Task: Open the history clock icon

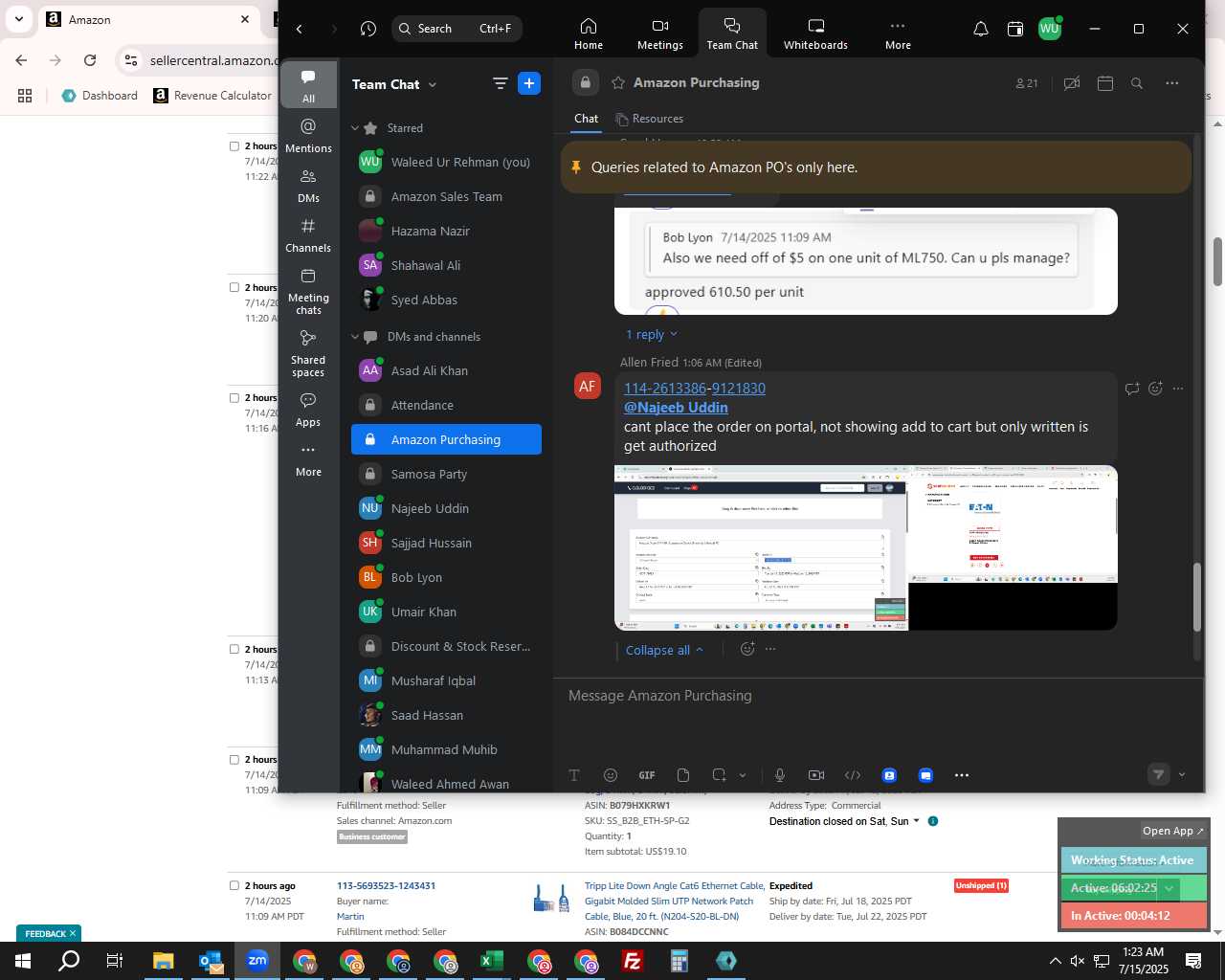Action: [x=368, y=29]
